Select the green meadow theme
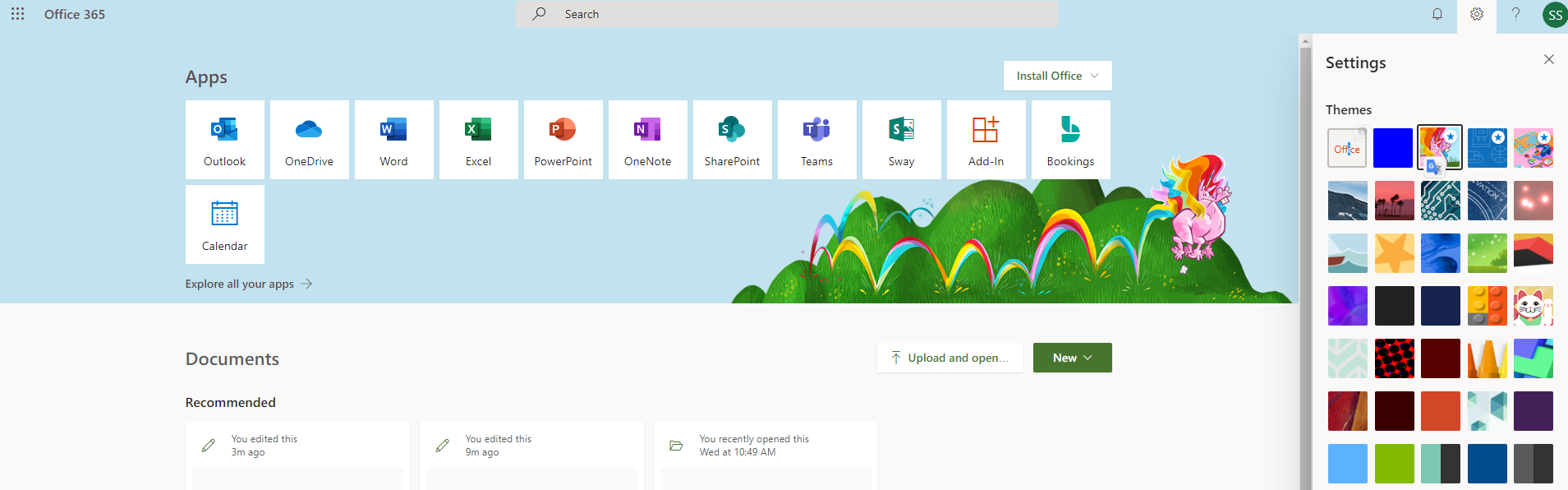 [x=1488, y=253]
